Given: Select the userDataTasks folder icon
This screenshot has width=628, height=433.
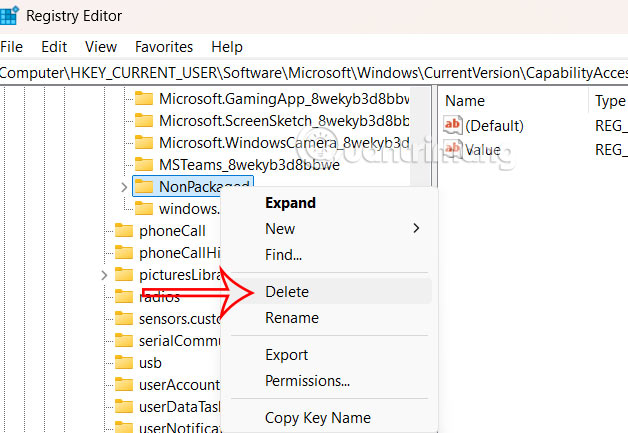Looking at the screenshot, I should [x=124, y=407].
